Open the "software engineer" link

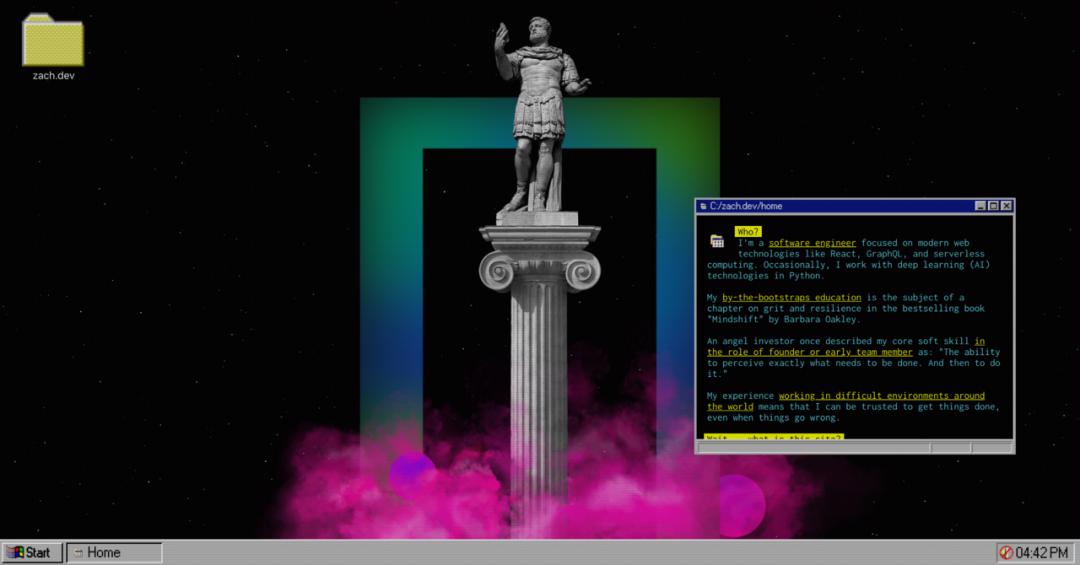click(812, 243)
